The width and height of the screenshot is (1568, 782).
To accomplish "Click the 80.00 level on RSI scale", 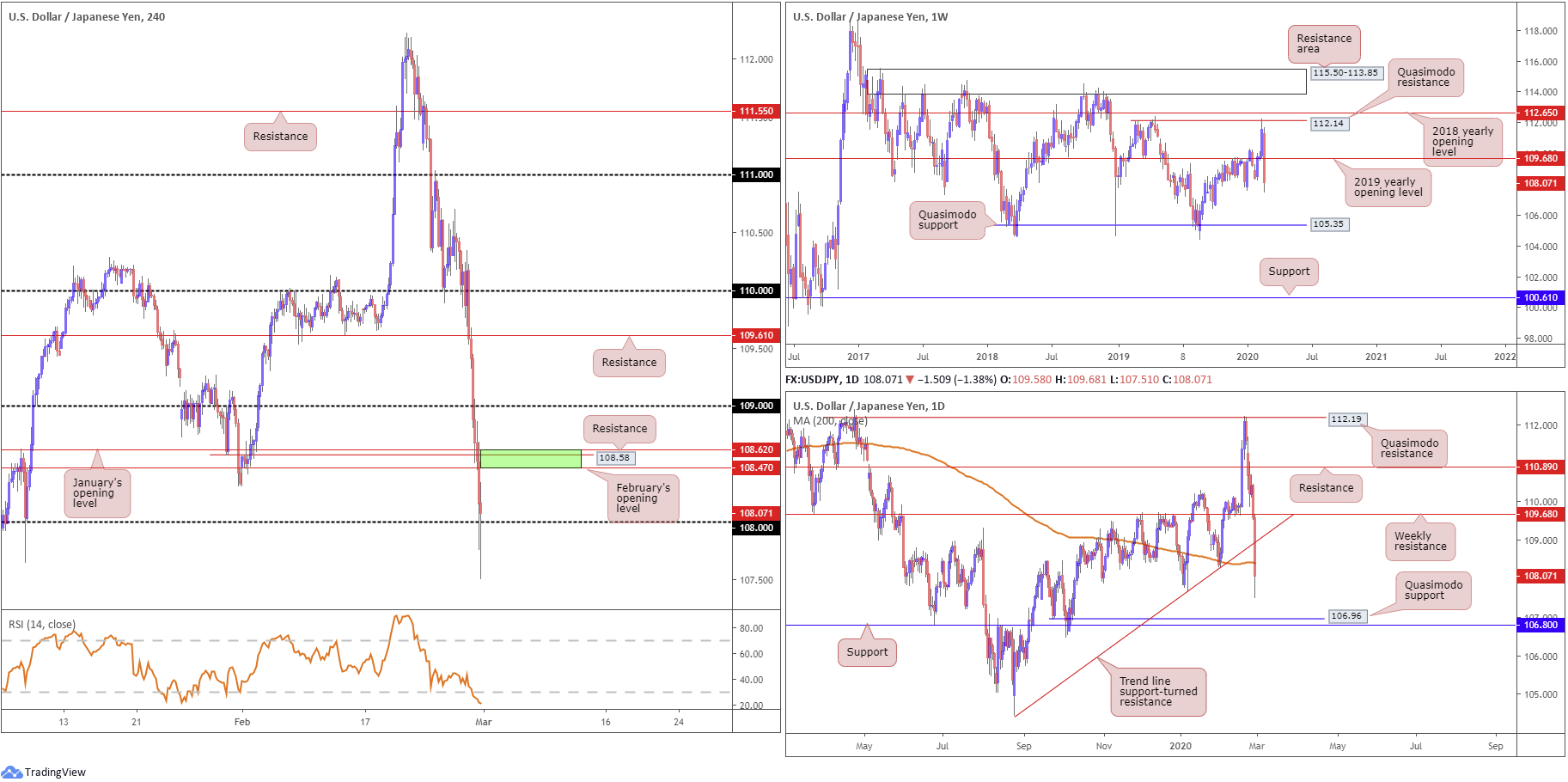I will [752, 628].
